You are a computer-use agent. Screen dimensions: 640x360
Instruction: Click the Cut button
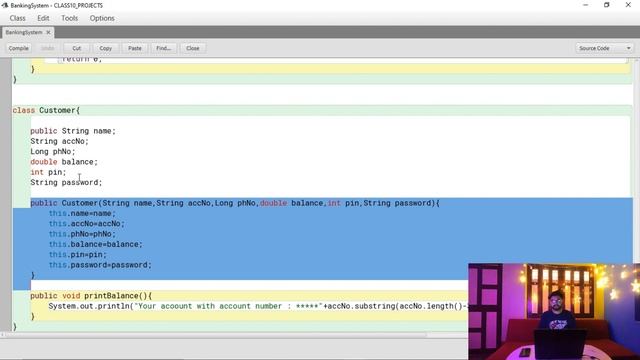[77, 48]
